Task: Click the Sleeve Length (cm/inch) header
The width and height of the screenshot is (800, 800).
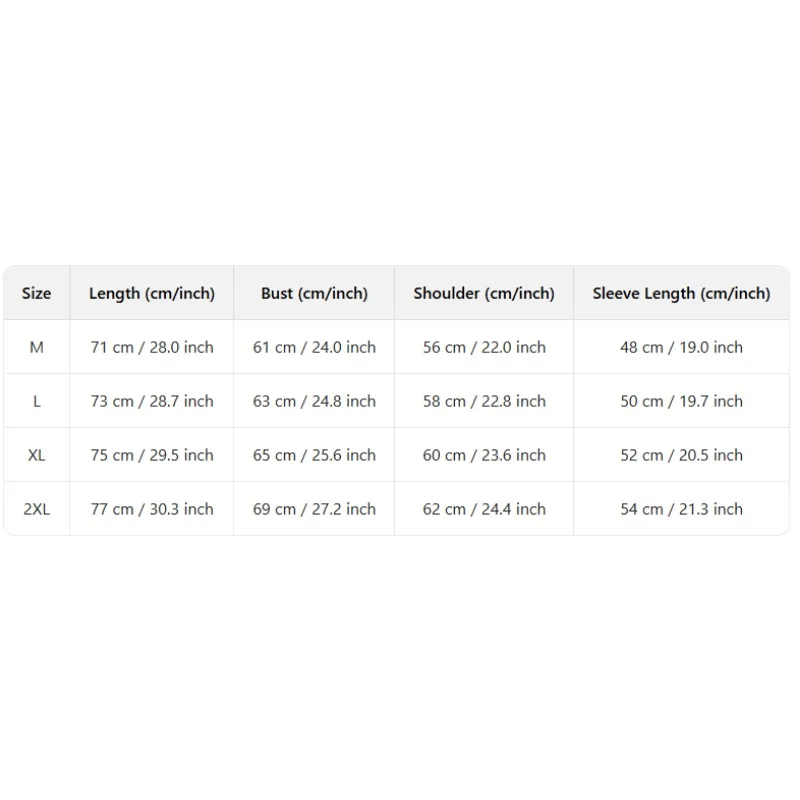Action: pyautogui.click(x=681, y=293)
